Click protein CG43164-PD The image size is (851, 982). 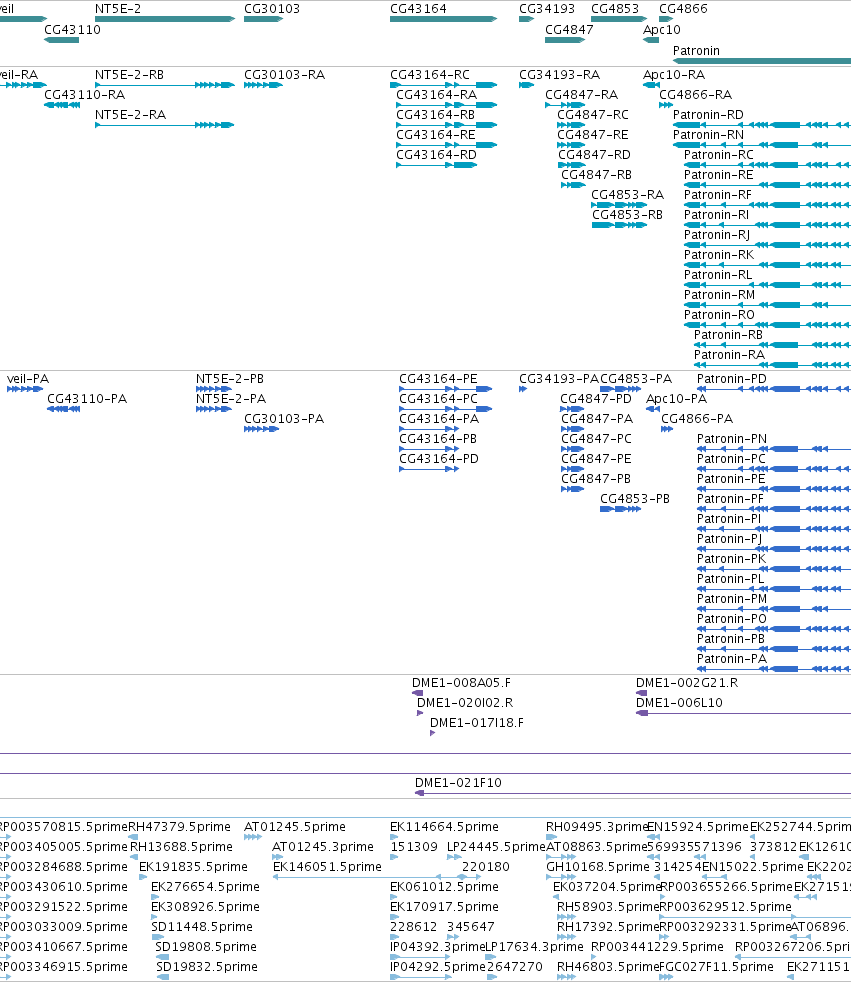point(429,470)
